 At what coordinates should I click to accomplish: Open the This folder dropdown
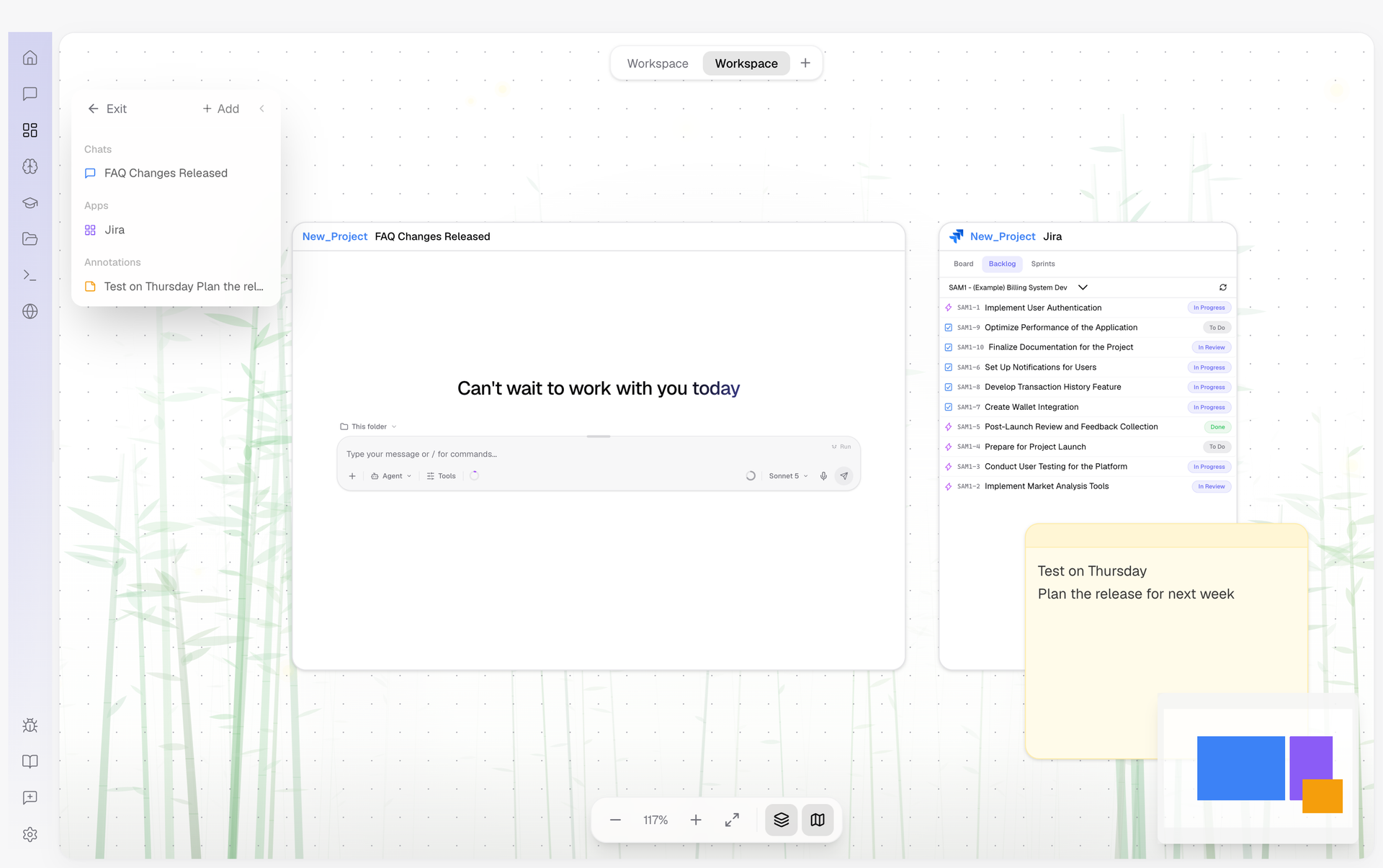368,426
